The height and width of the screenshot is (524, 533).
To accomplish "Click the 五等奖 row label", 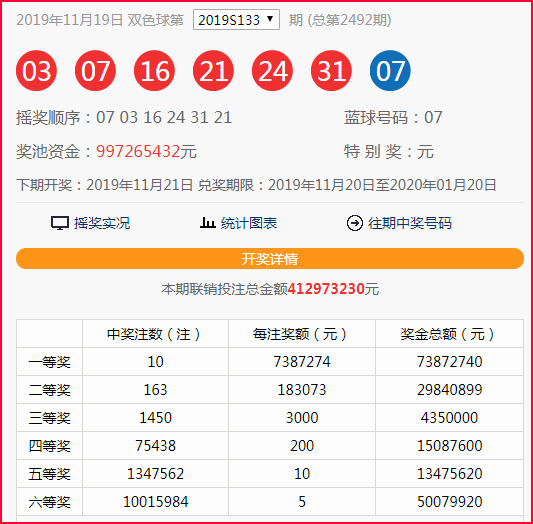I will (50, 474).
